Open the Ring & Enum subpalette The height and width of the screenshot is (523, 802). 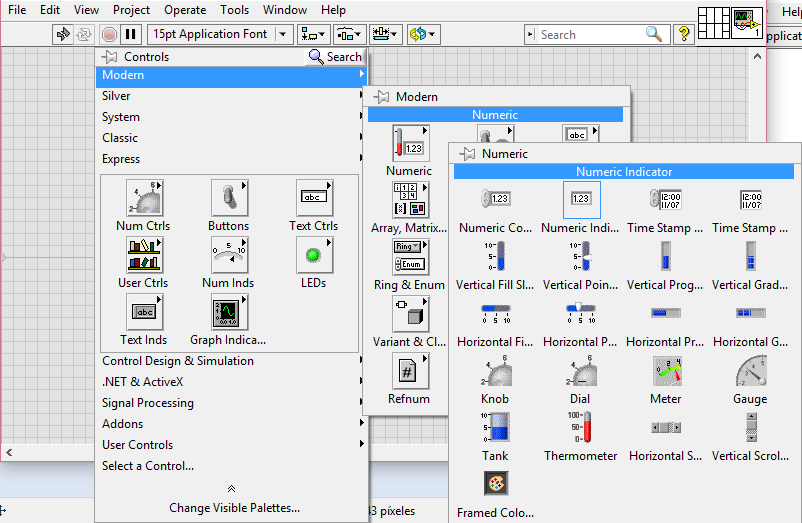pyautogui.click(x=410, y=257)
